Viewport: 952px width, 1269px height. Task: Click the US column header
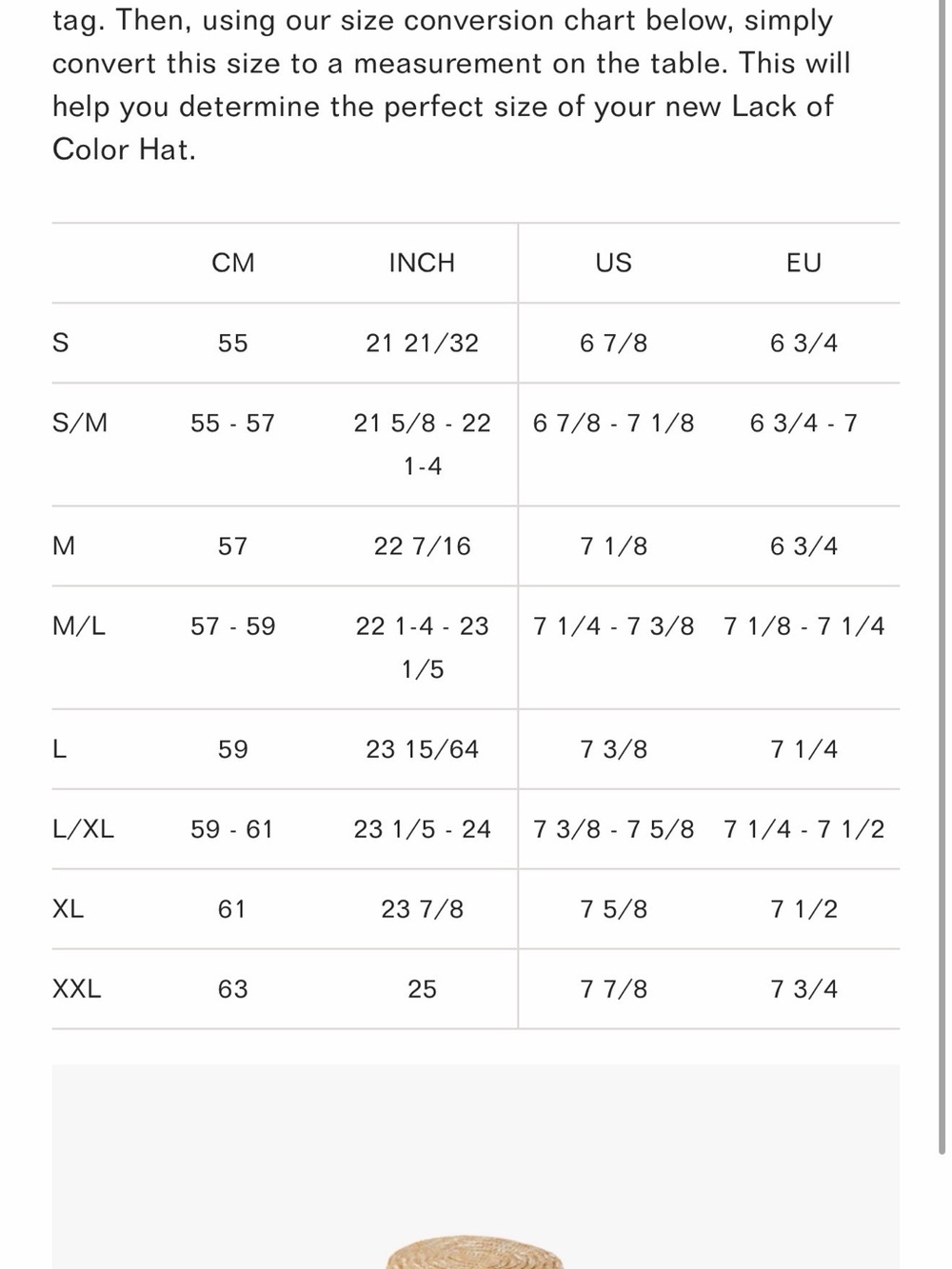click(613, 263)
